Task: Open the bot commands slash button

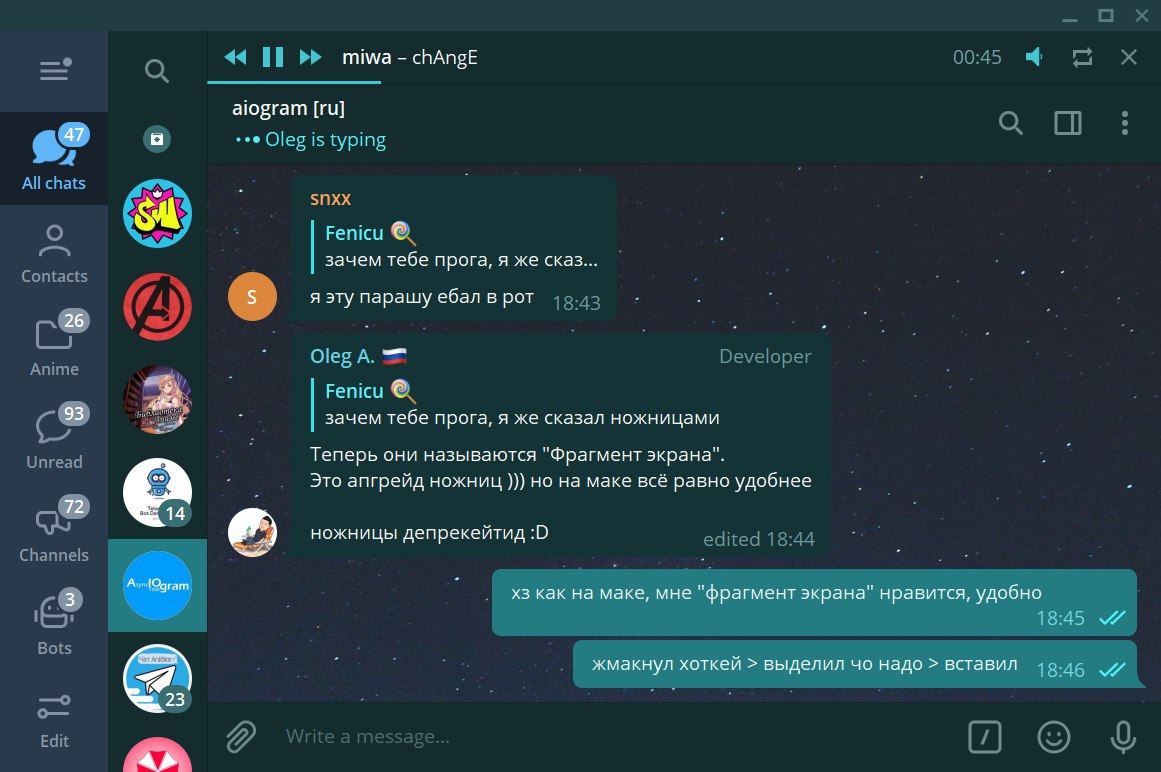Action: tap(985, 736)
